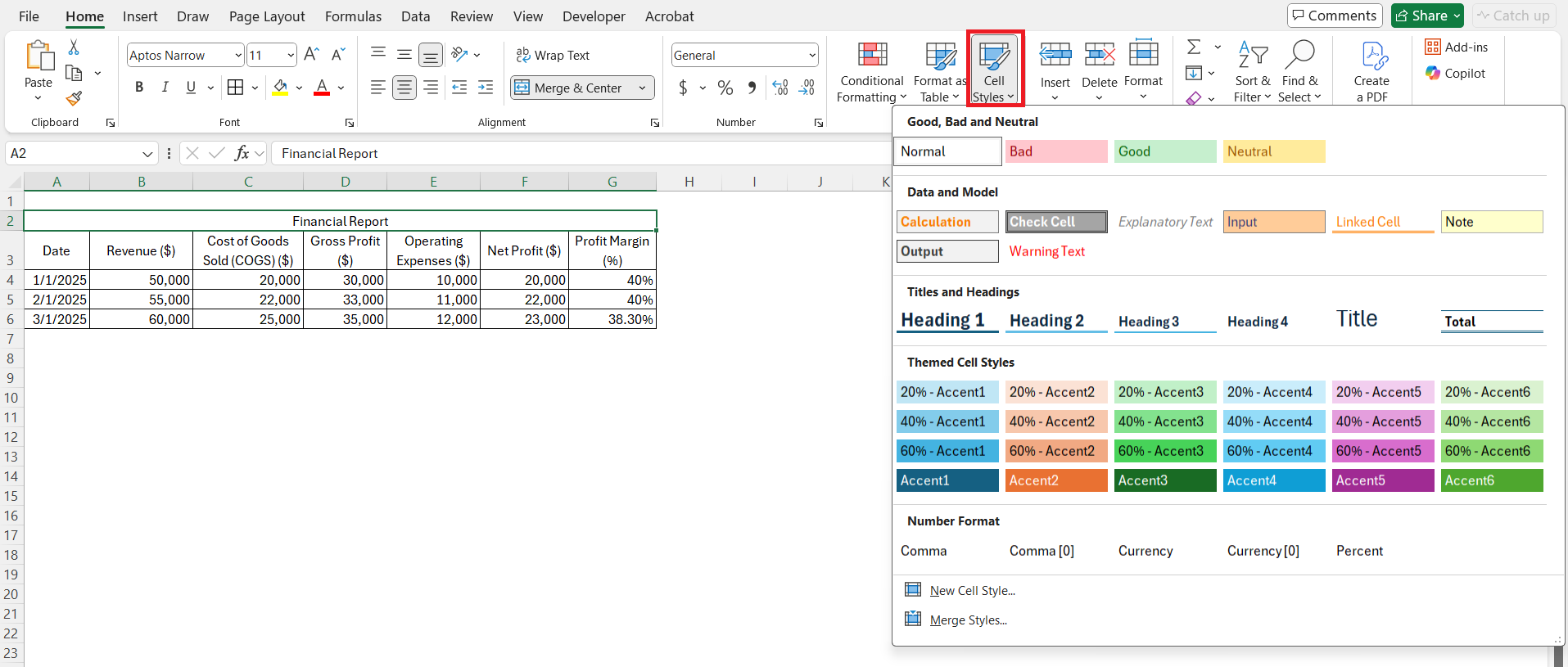Toggle Bold formatting
This screenshot has height=667, width=1568.
click(139, 87)
